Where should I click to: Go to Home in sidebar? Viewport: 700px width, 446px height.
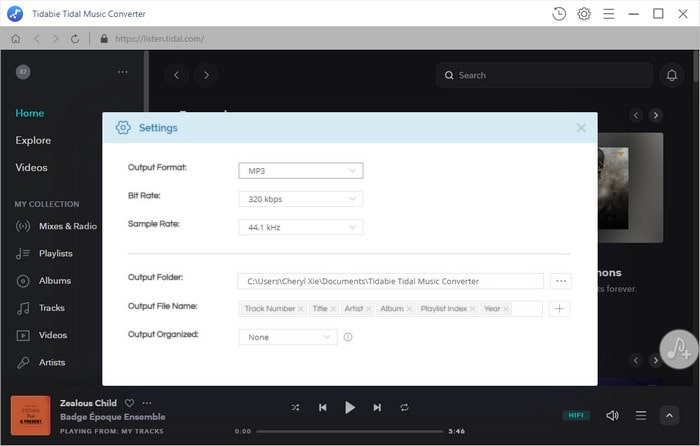pyautogui.click(x=30, y=113)
